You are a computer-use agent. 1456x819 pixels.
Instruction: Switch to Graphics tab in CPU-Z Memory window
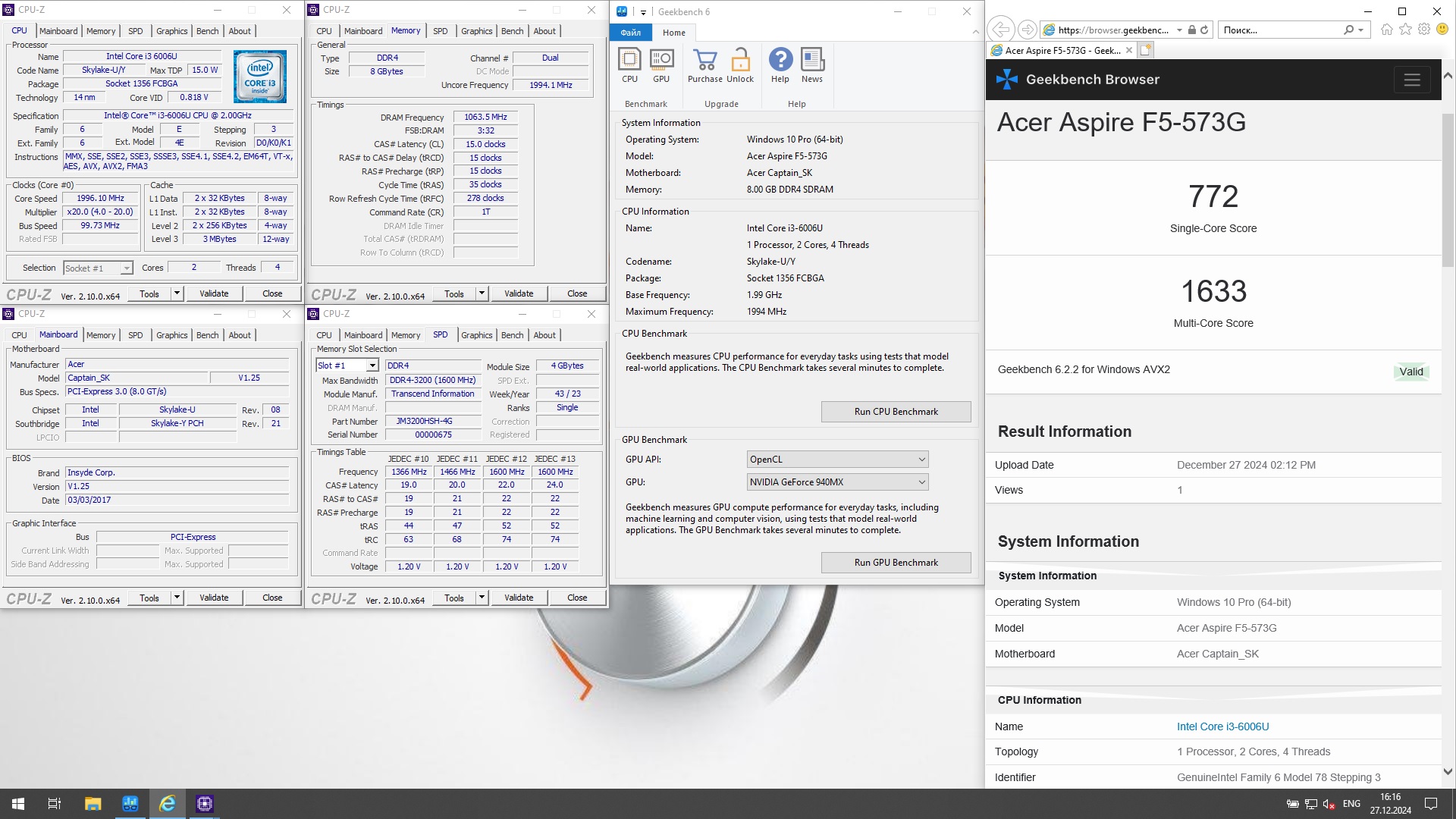(x=476, y=31)
